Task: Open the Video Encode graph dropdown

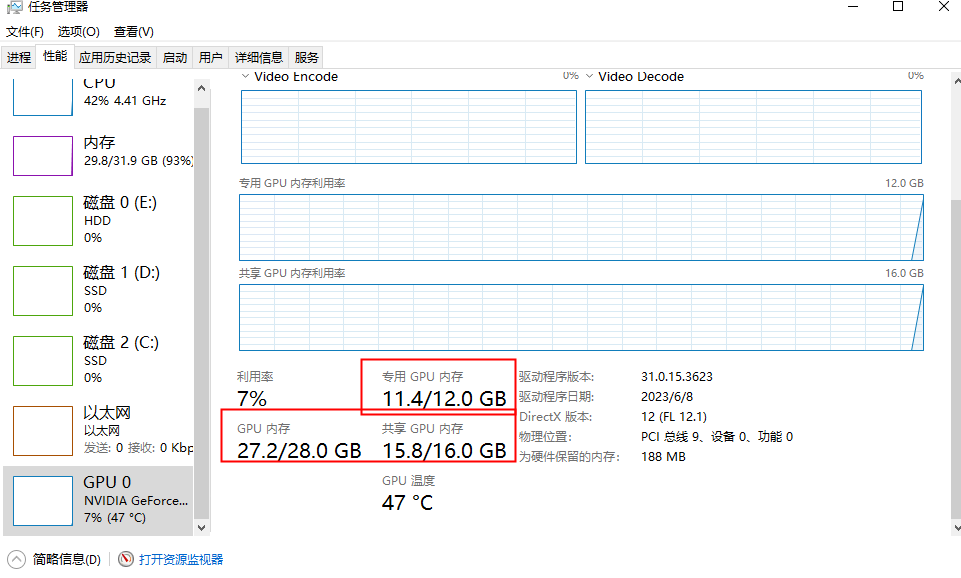Action: (247, 76)
